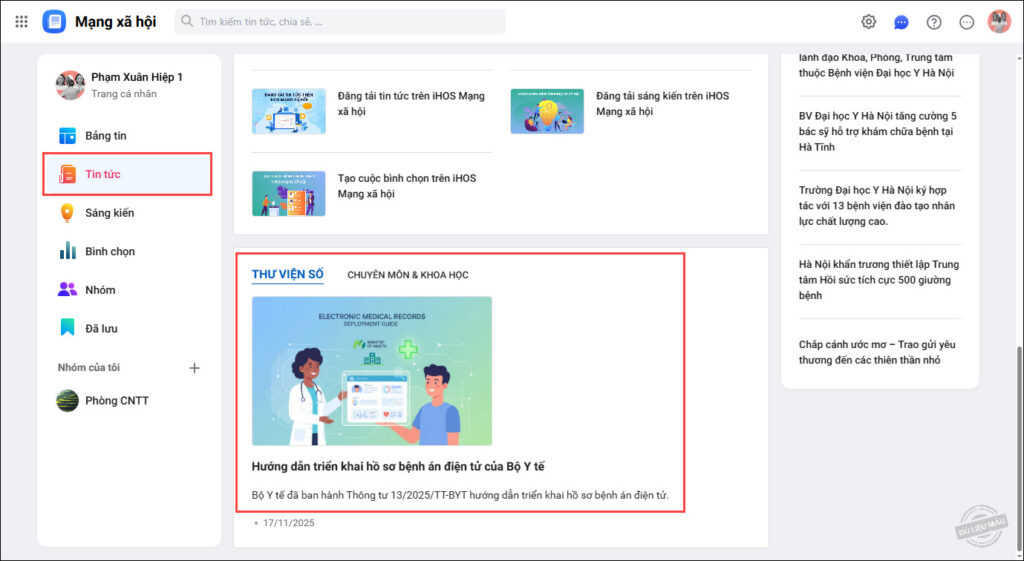Open the settings gear icon

[868, 22]
